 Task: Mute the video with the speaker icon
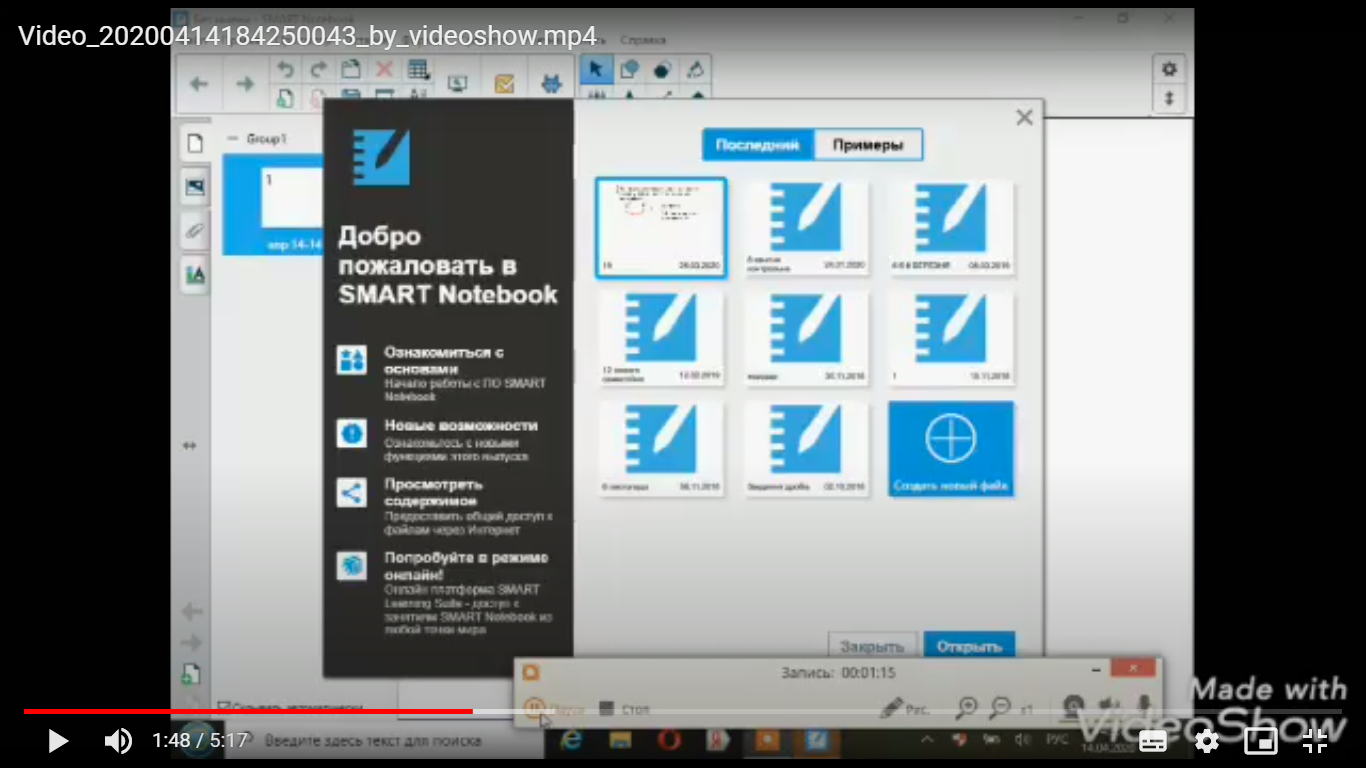[x=118, y=741]
